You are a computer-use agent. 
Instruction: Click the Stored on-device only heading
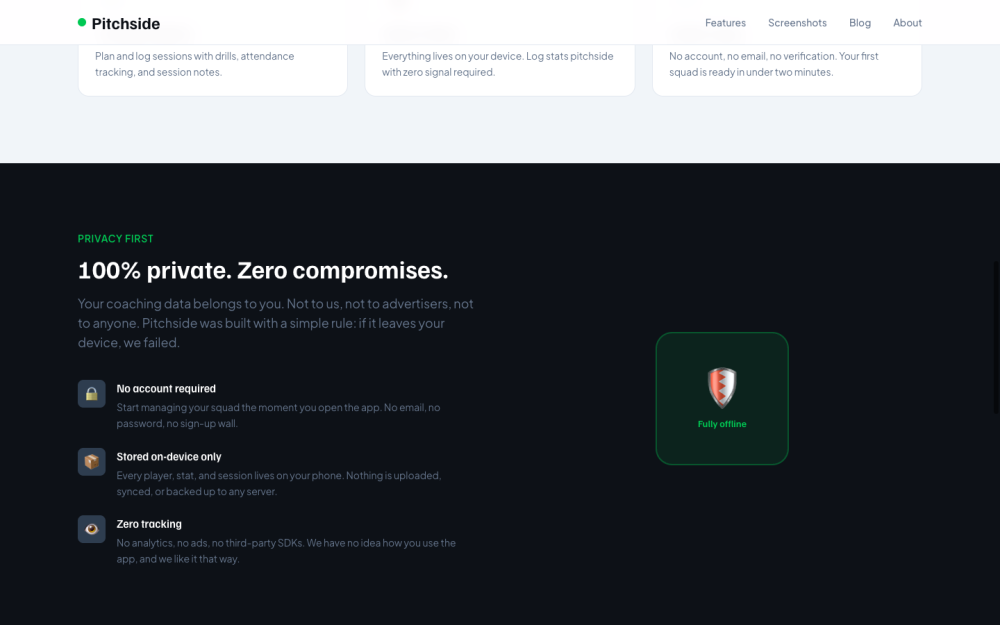coord(169,456)
